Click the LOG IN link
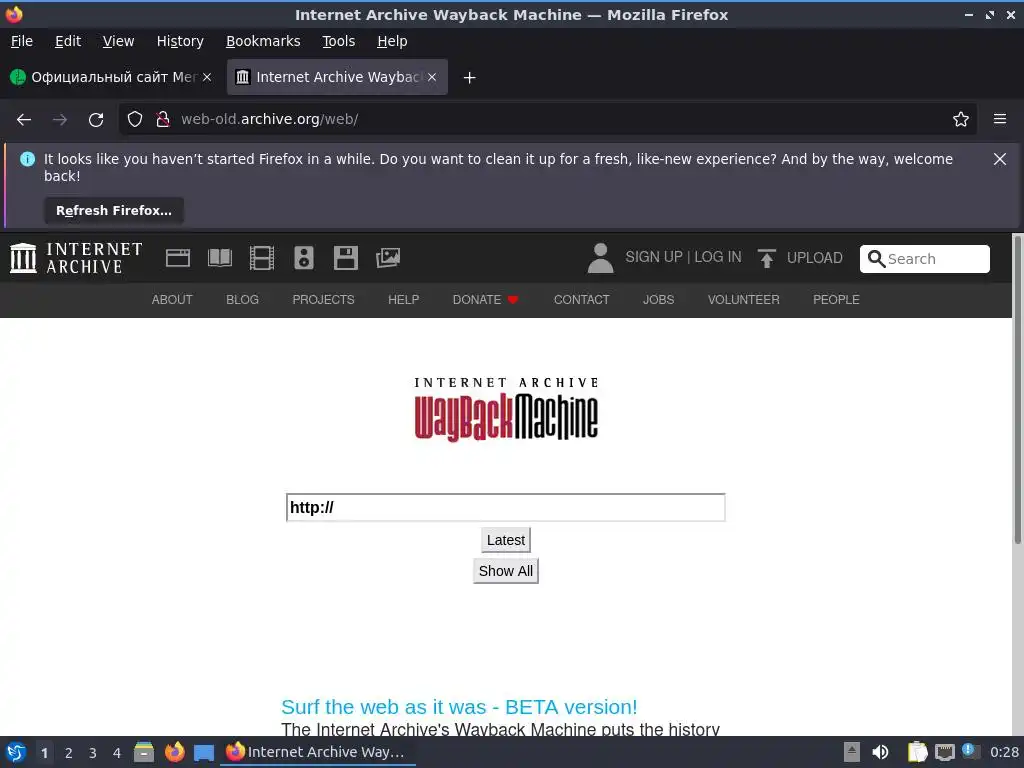The image size is (1024, 768). 717,257
